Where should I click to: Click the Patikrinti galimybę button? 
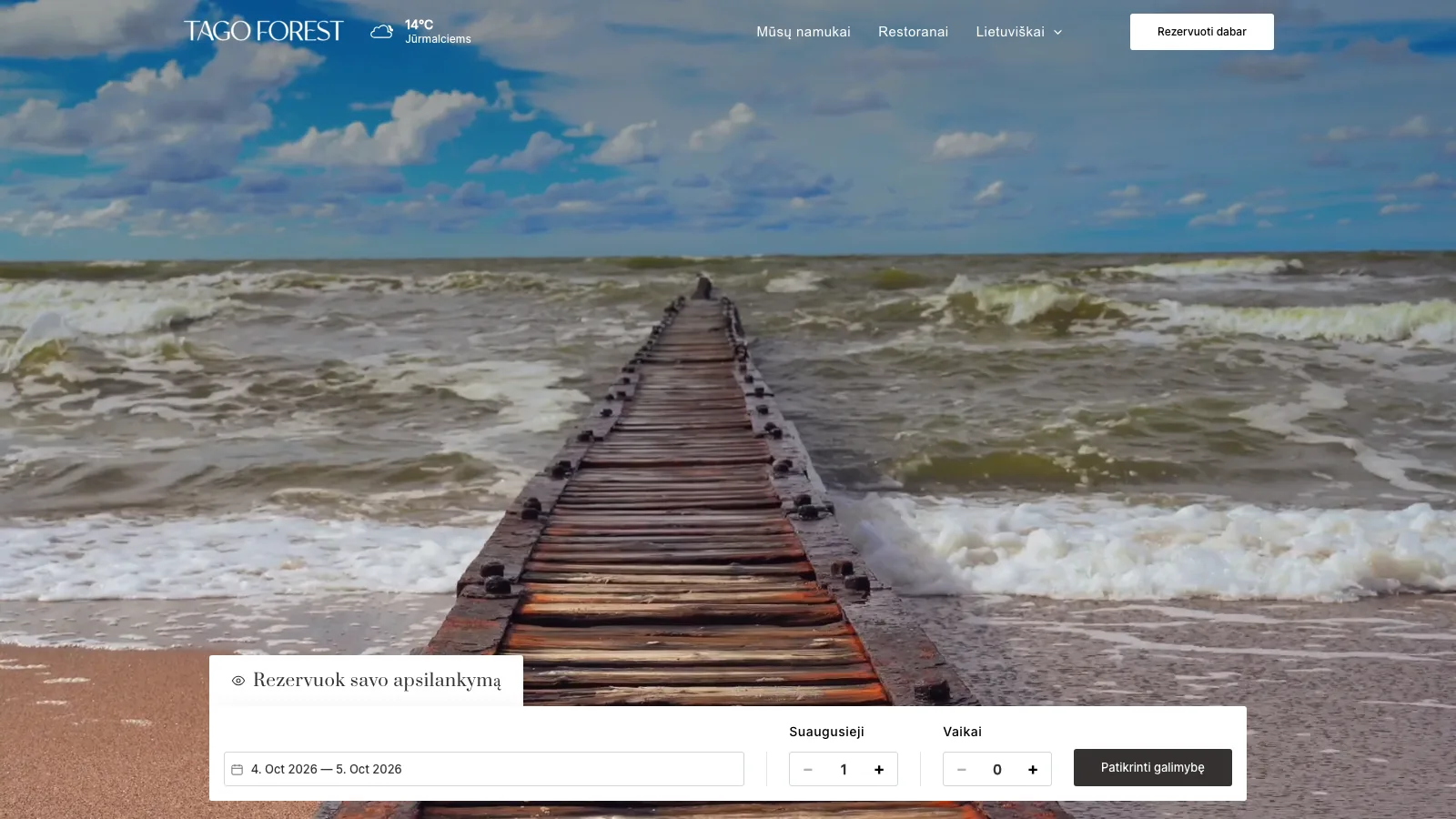coord(1153,768)
